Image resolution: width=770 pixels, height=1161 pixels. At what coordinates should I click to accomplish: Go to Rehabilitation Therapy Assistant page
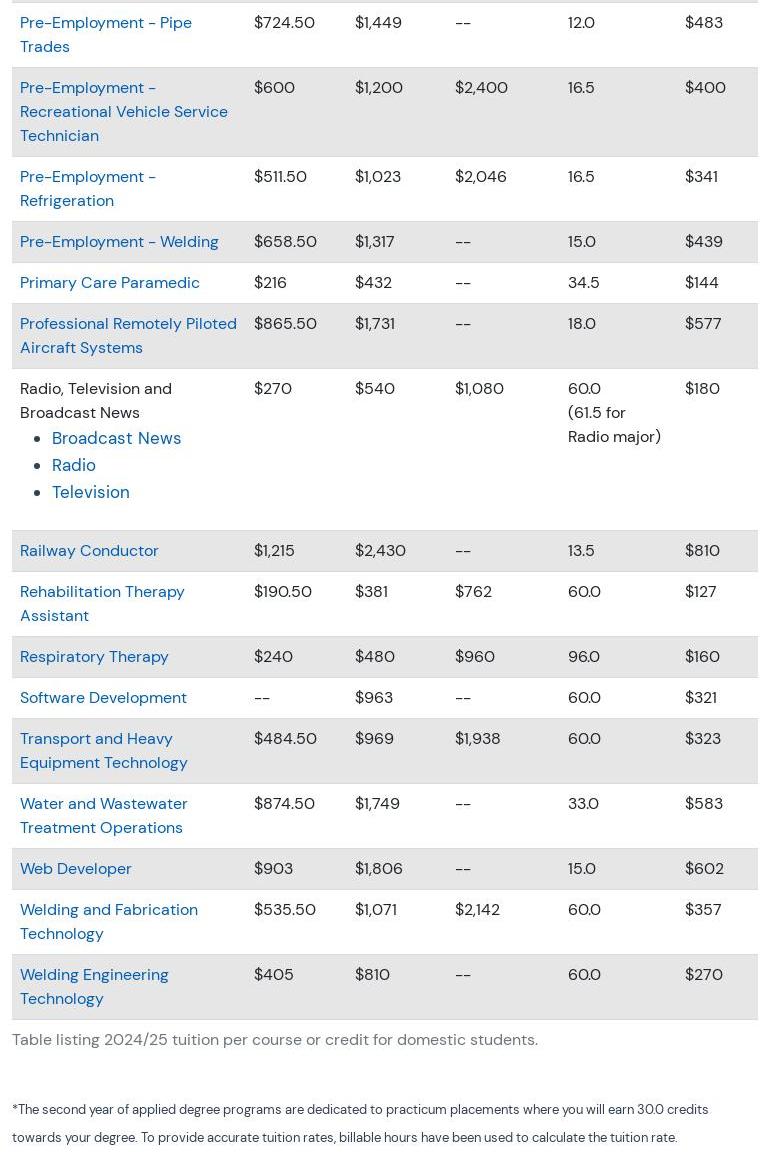click(x=102, y=603)
